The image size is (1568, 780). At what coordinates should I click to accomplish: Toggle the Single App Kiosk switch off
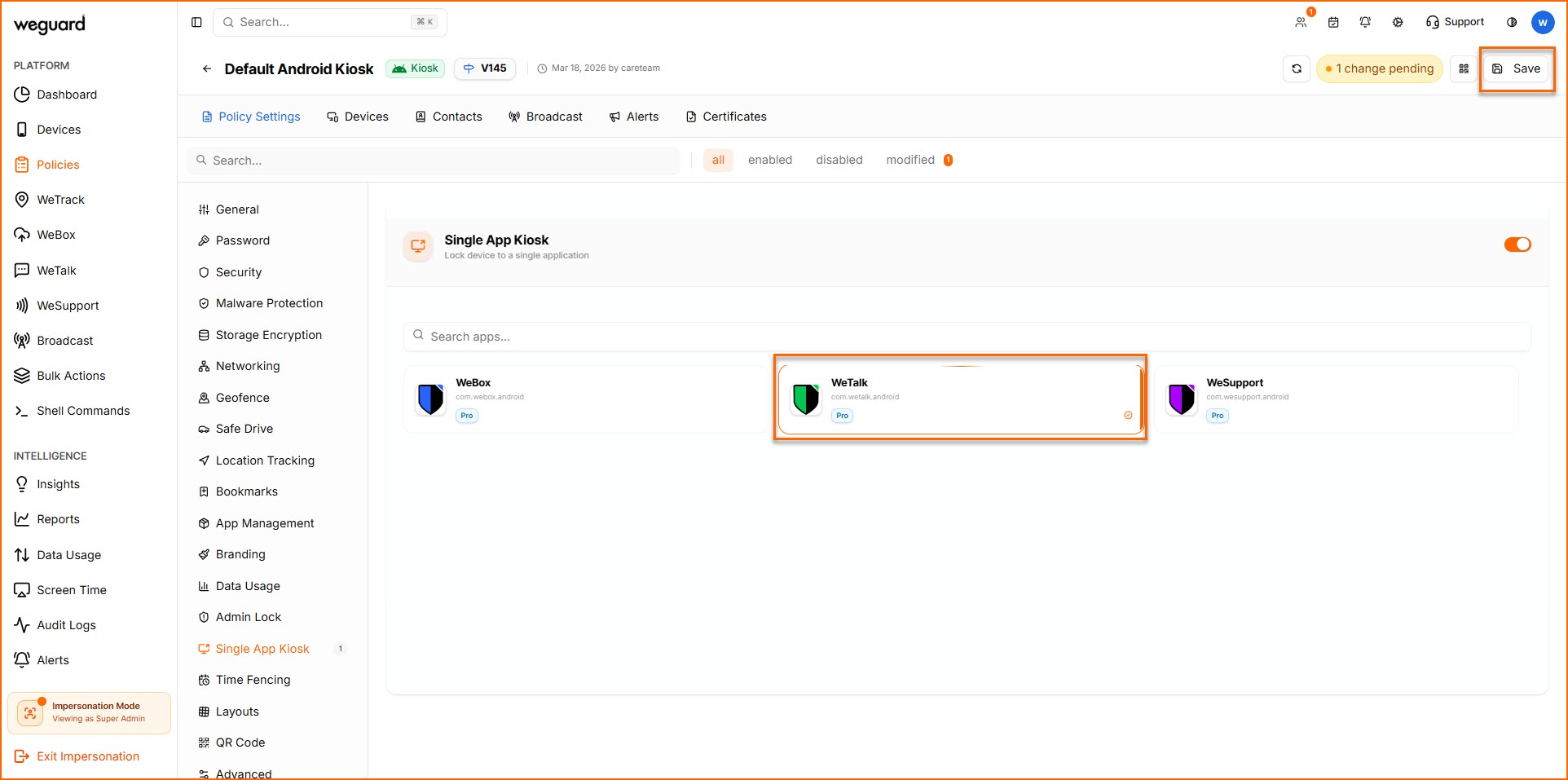(x=1517, y=245)
